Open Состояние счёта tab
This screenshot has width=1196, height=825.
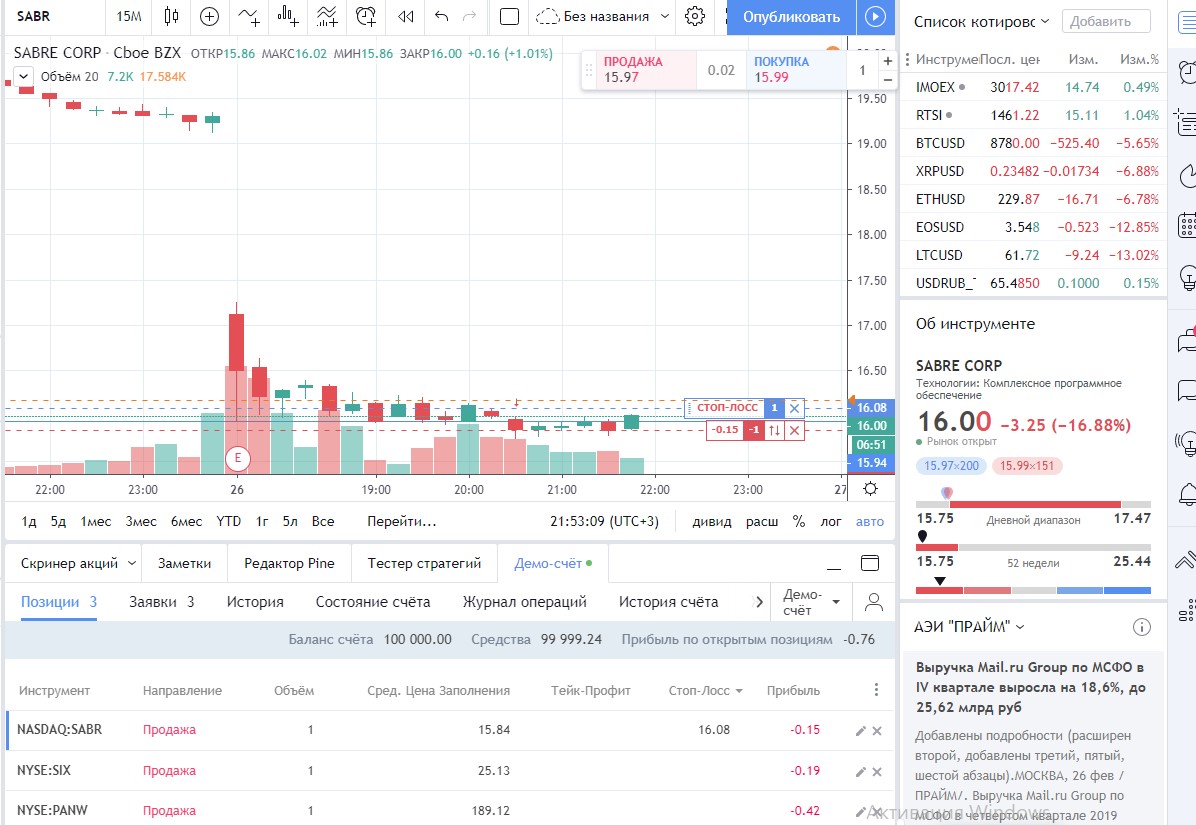(x=373, y=602)
